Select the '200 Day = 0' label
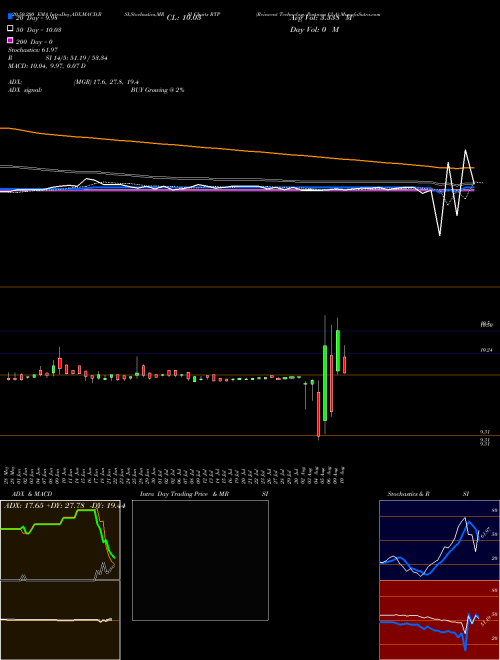 (x=34, y=42)
